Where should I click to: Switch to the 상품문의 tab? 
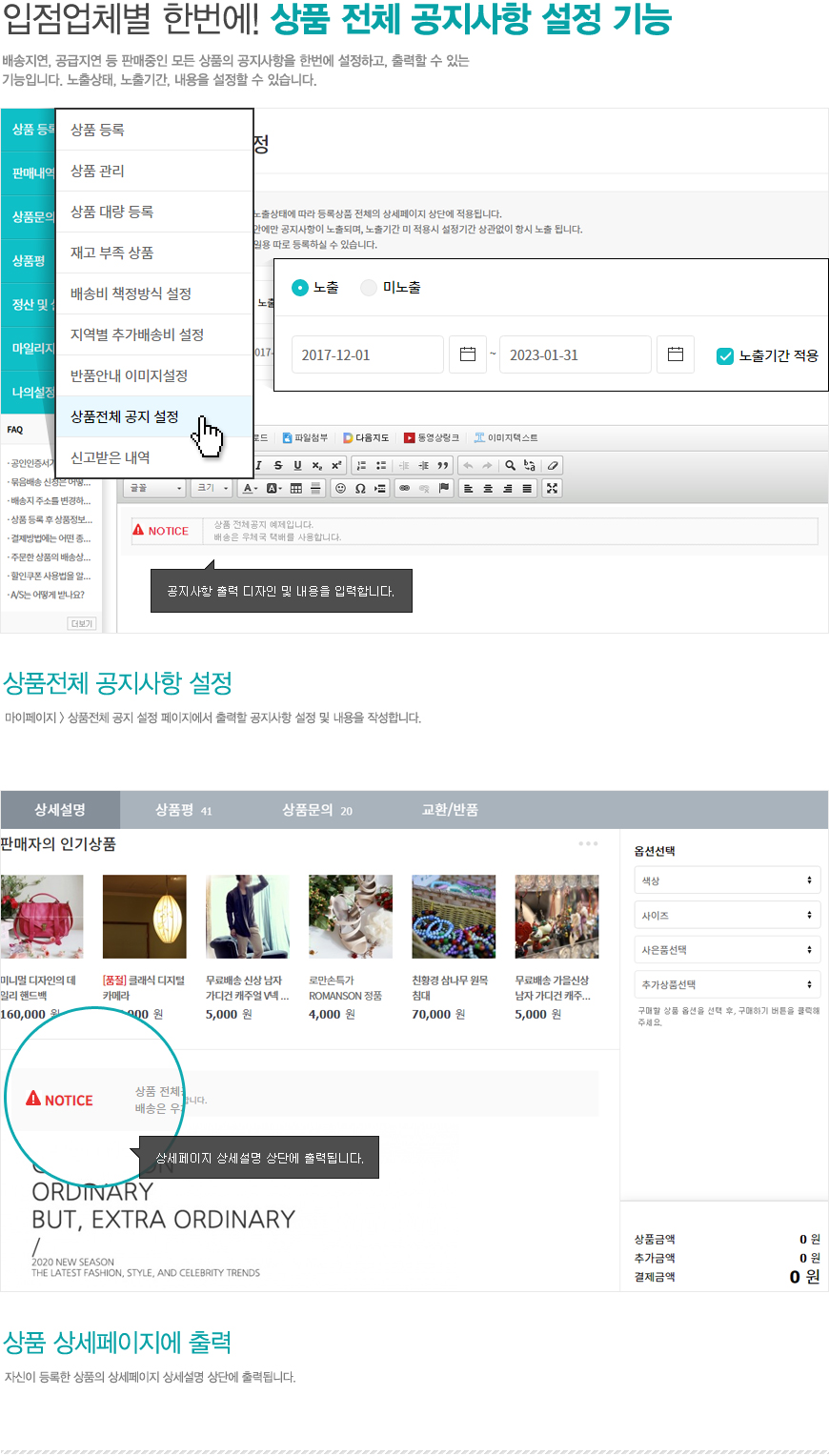coord(317,810)
